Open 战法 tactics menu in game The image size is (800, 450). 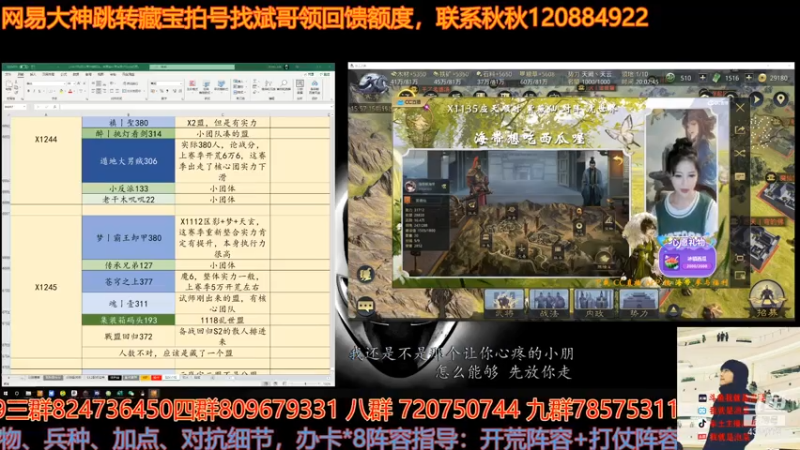click(x=549, y=303)
